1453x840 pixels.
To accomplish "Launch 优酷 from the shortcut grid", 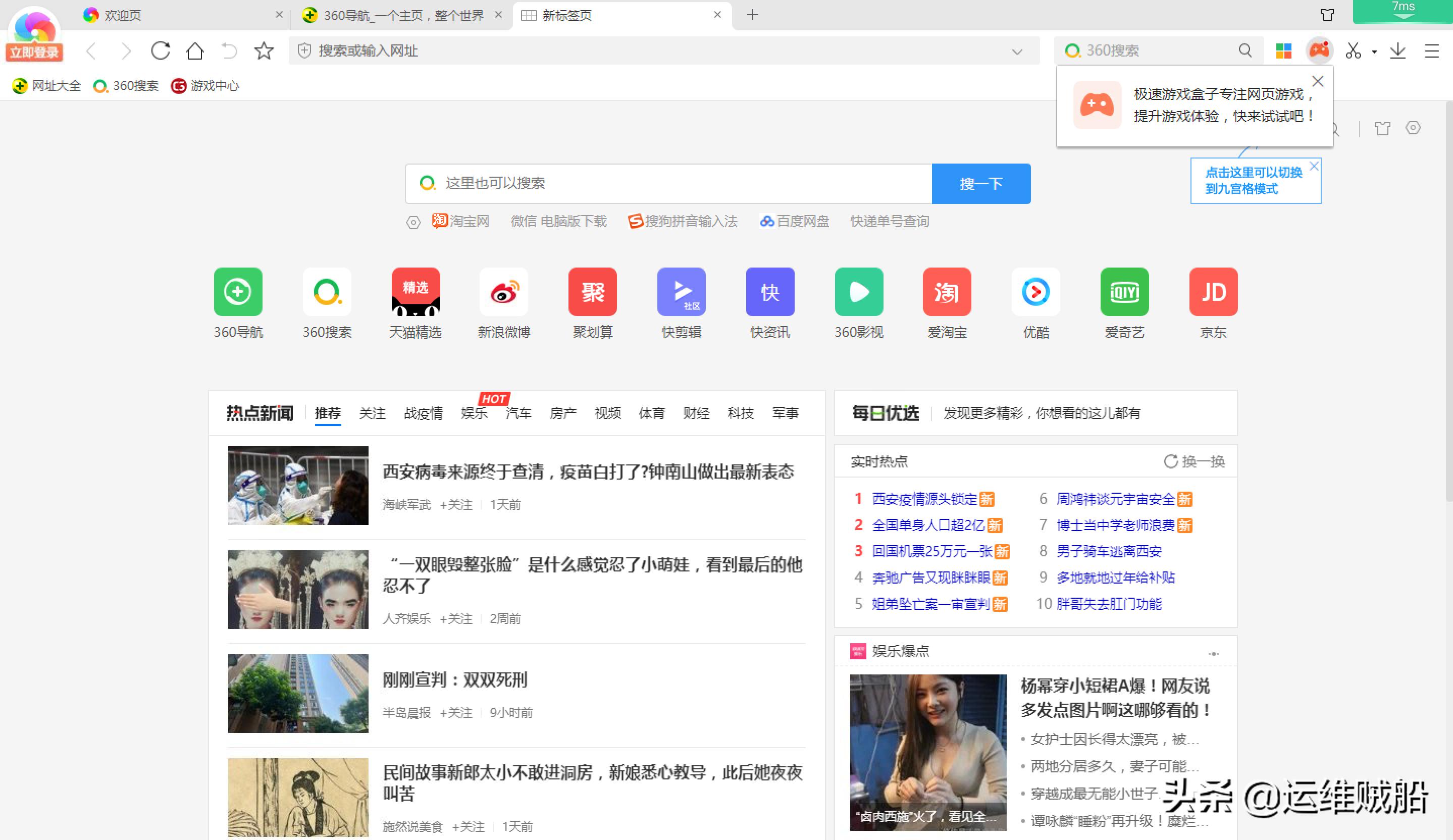I will (x=1035, y=292).
